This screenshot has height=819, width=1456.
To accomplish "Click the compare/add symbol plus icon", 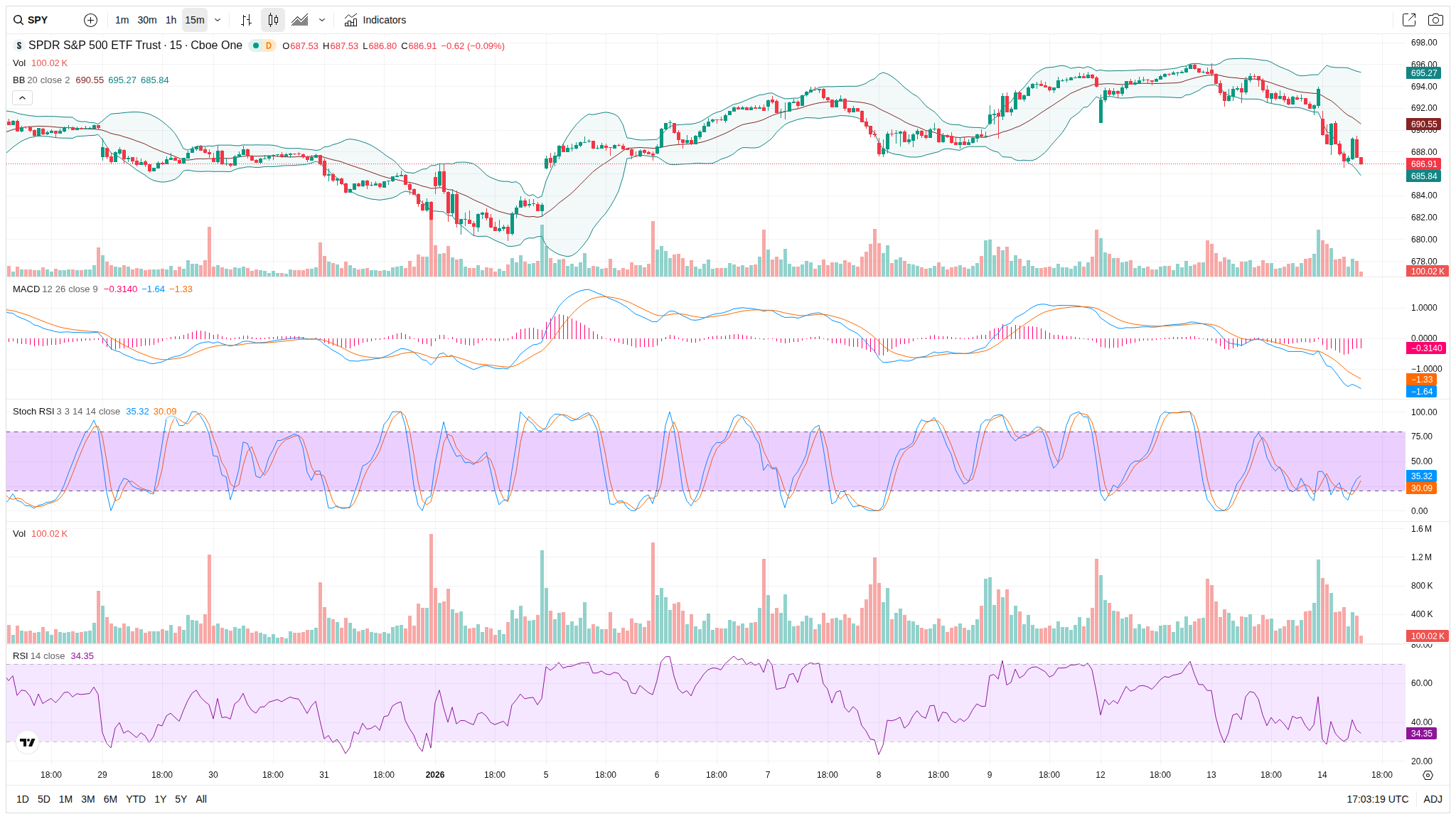I will [90, 20].
